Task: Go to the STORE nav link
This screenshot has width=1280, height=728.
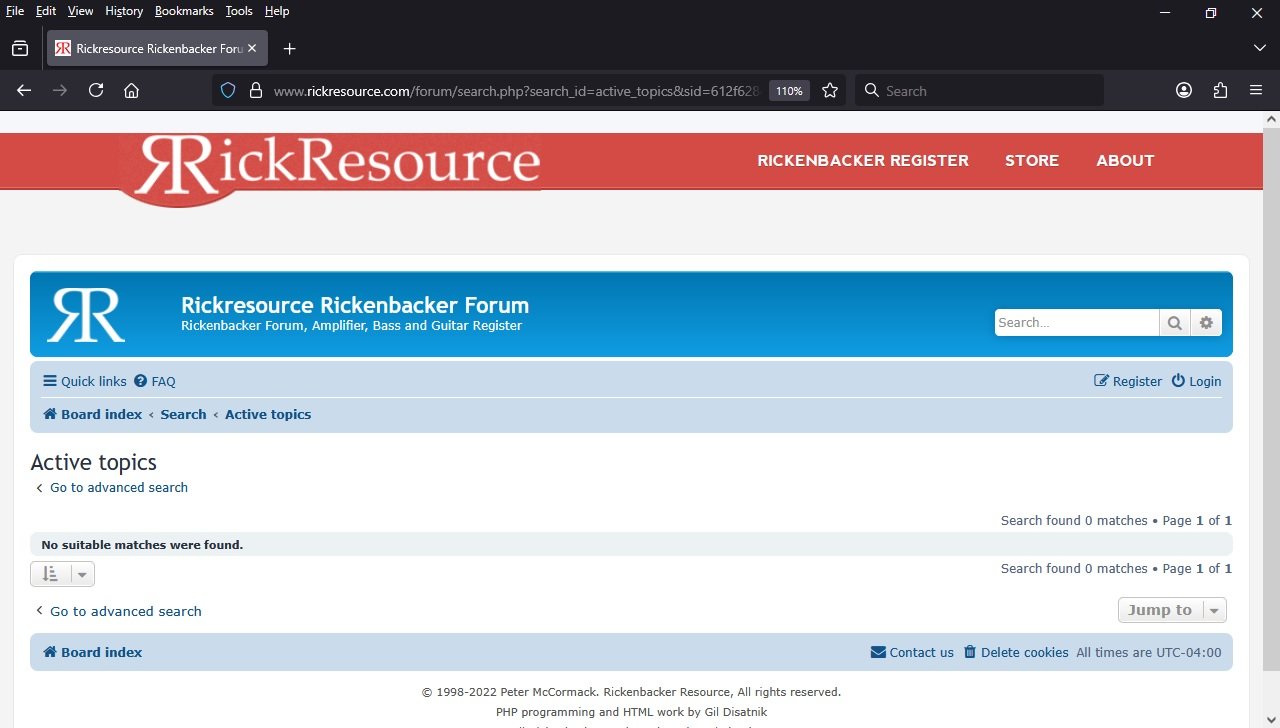Action: coord(1032,160)
